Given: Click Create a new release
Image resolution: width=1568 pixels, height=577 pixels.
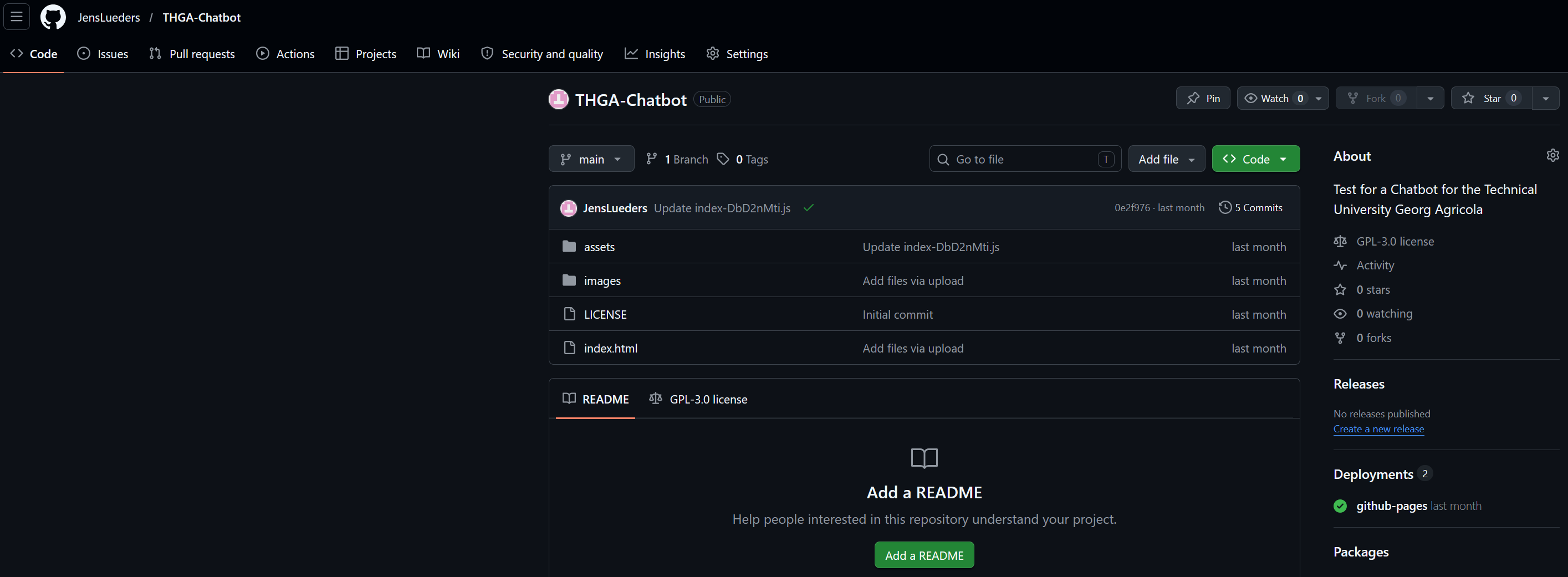Looking at the screenshot, I should (x=1378, y=429).
